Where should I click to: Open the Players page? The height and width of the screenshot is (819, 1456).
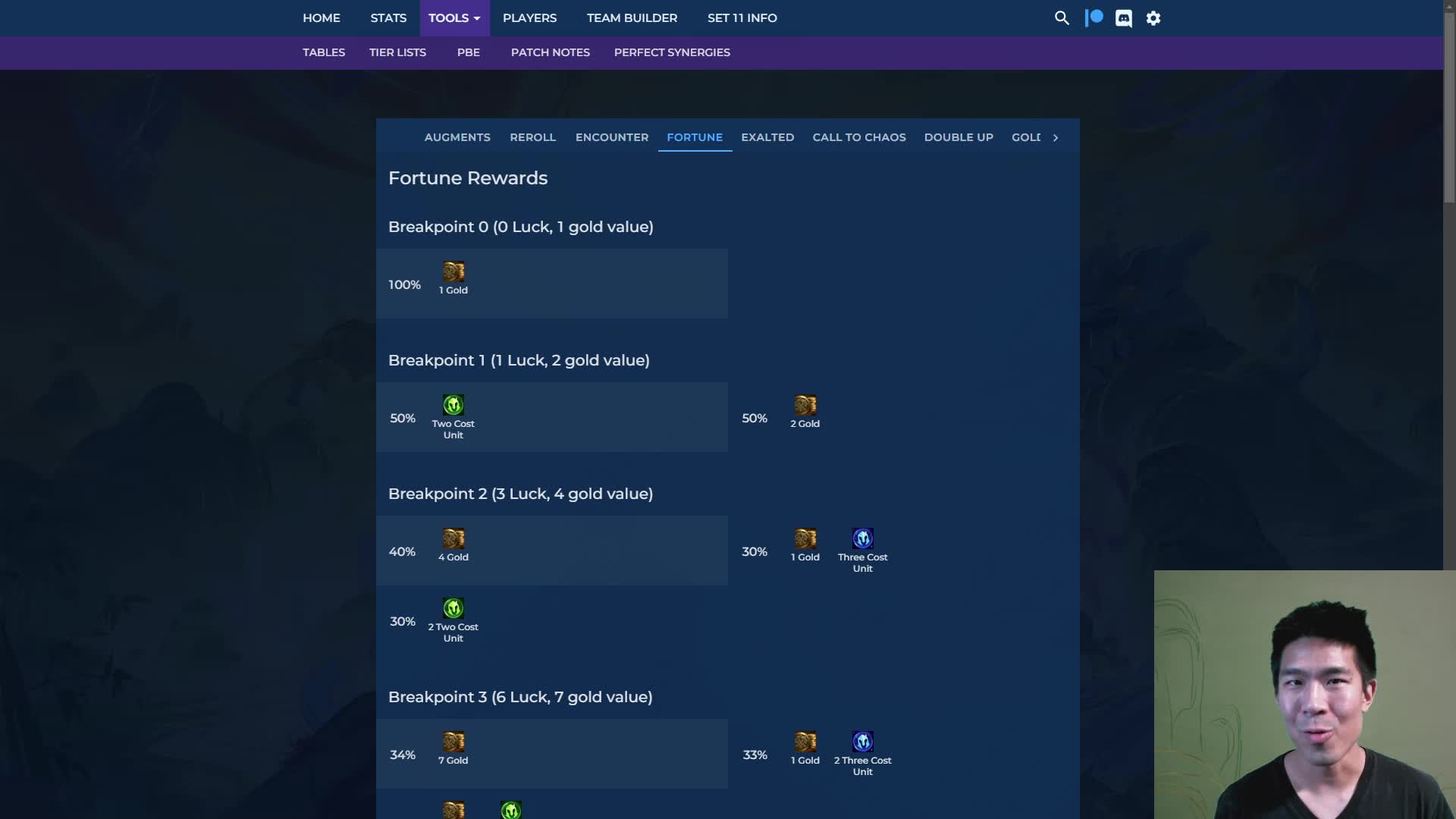coord(529,18)
